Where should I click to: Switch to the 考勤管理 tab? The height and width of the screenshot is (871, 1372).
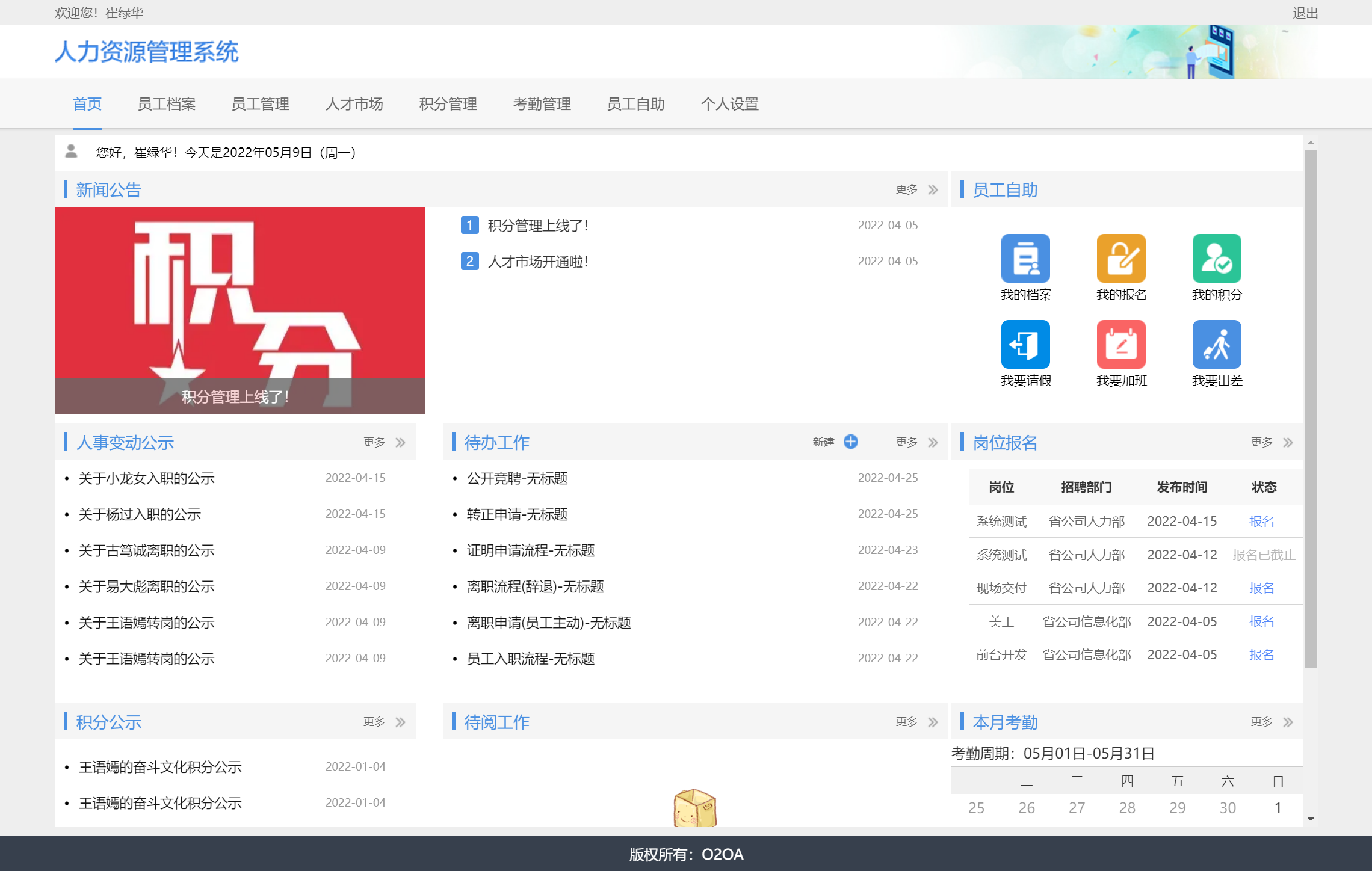click(x=542, y=104)
